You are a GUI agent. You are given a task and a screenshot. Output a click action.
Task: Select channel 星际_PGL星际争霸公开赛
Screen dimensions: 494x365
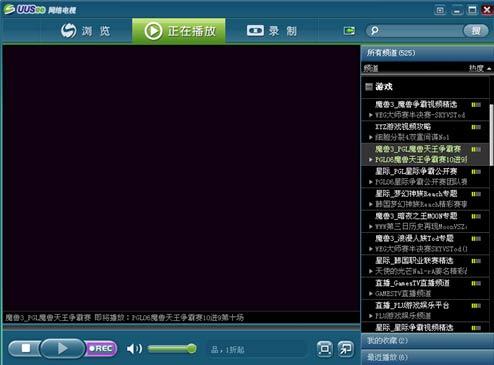416,171
